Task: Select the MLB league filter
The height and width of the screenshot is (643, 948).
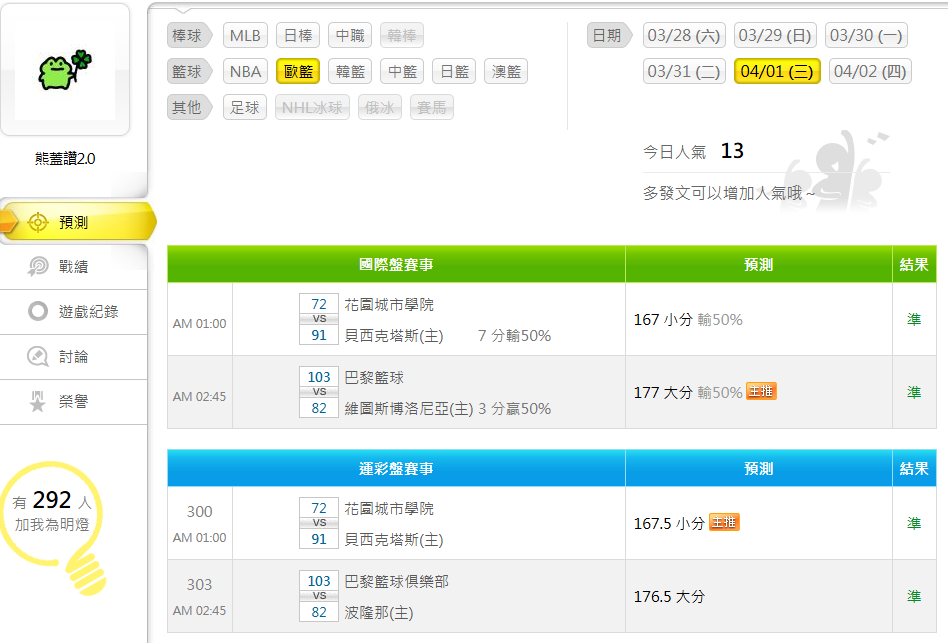Action: (x=245, y=36)
